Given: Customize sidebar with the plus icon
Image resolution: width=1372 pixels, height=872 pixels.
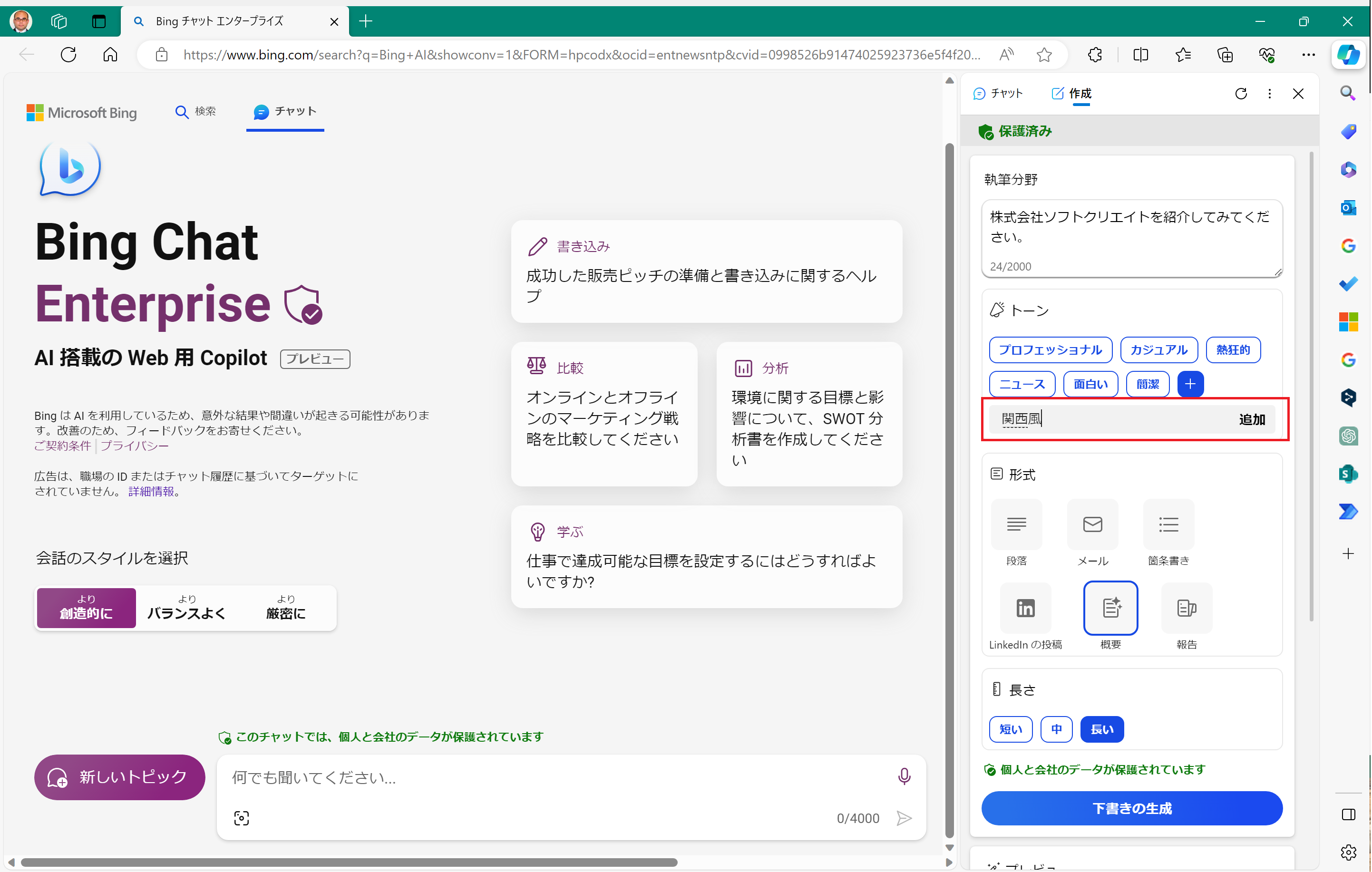Looking at the screenshot, I should click(1347, 553).
